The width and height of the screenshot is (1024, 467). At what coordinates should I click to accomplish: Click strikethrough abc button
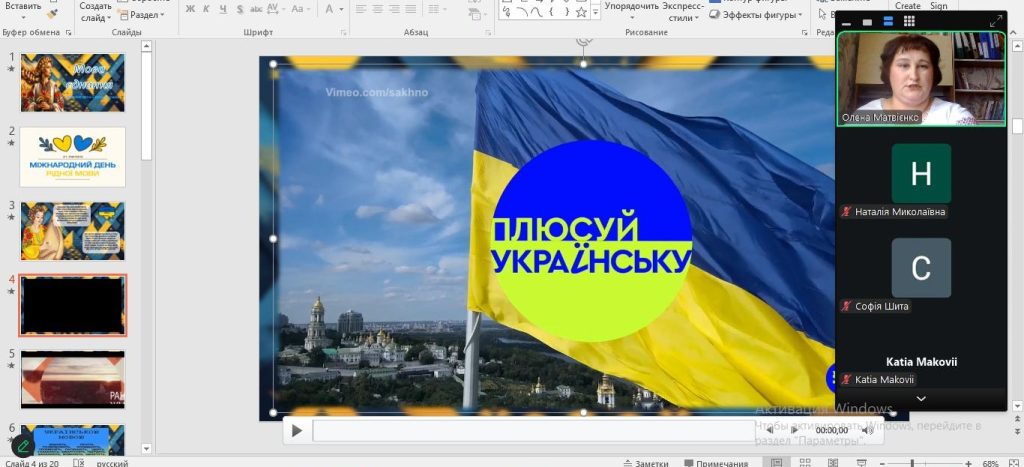(x=256, y=9)
